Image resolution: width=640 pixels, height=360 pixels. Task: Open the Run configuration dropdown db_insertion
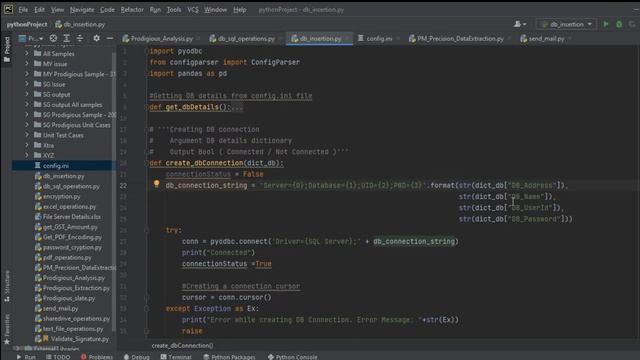click(566, 24)
